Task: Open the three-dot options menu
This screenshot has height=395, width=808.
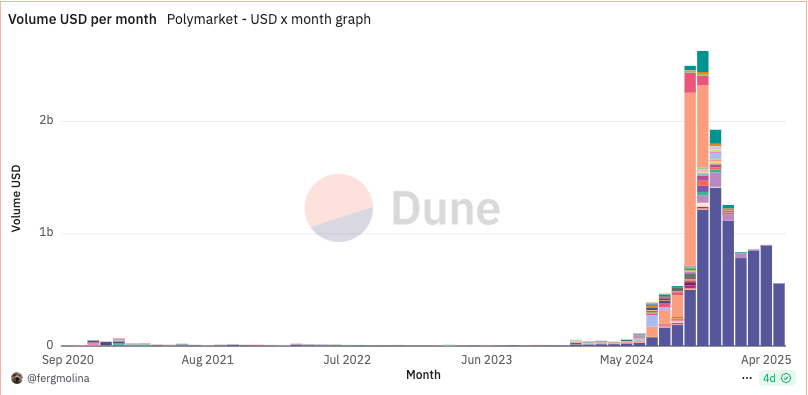Action: (x=747, y=378)
